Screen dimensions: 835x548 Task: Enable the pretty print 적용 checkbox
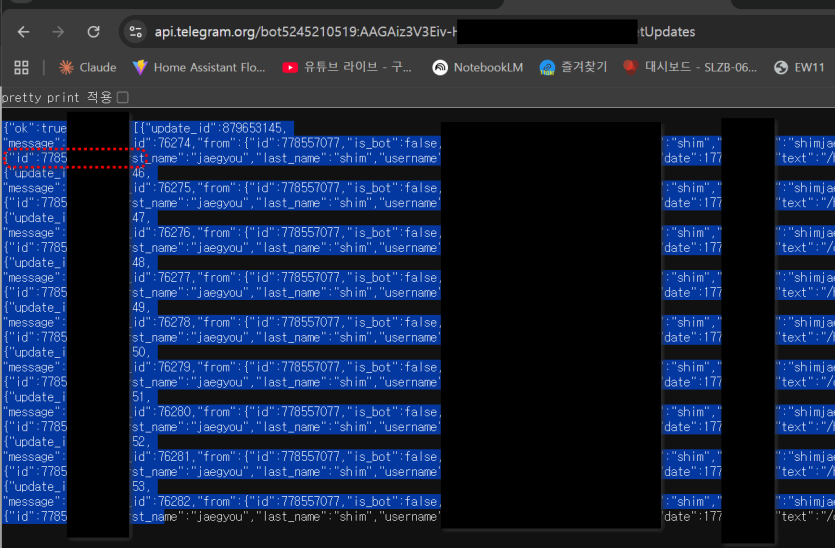coord(123,97)
